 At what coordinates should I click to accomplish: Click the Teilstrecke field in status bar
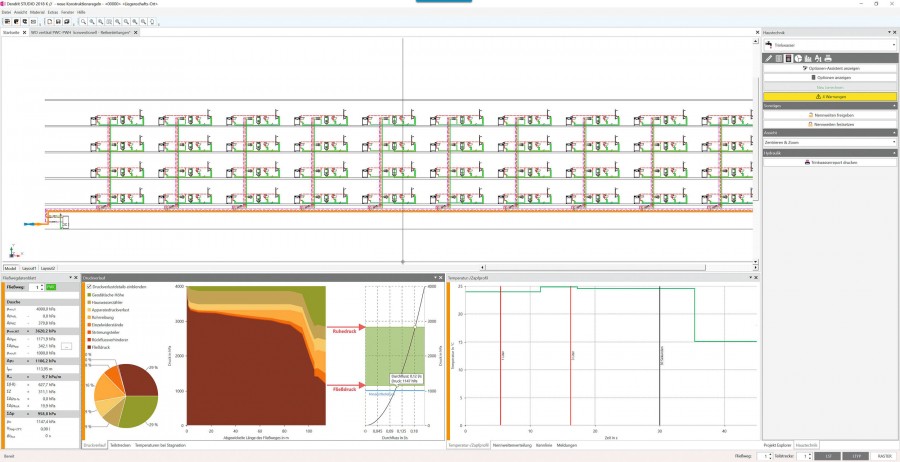[801, 456]
